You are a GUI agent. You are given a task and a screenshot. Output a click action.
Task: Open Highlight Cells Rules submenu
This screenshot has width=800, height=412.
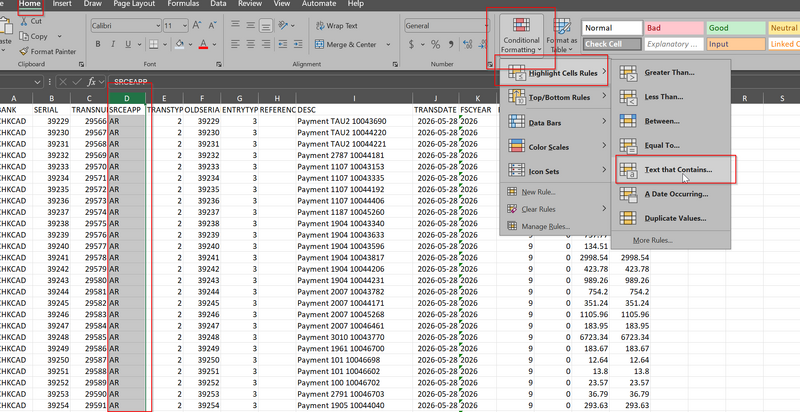555,73
